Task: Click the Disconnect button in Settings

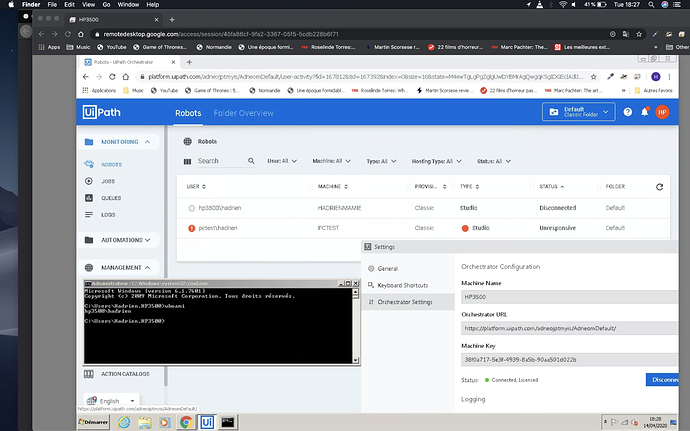Action: pos(664,379)
